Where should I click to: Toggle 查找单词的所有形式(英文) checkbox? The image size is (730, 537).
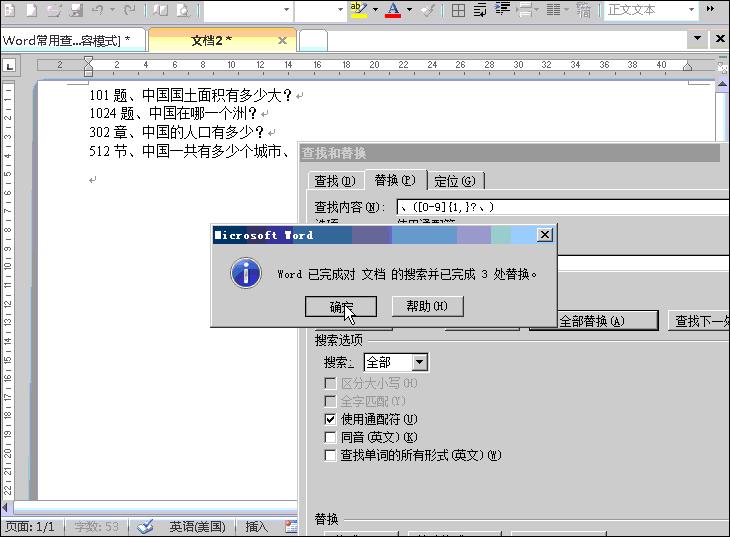tap(330, 455)
